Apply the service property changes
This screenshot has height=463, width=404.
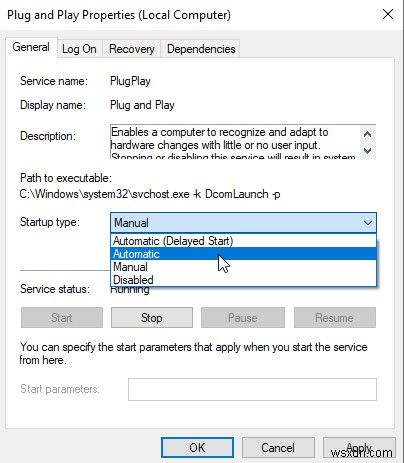coord(359,448)
